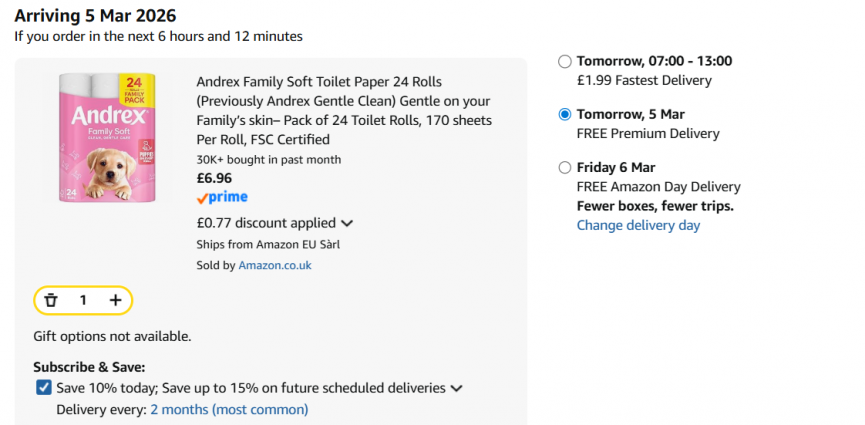865x425 pixels.
Task: Open the 2 months (most common) delivery frequency
Action: tap(229, 409)
